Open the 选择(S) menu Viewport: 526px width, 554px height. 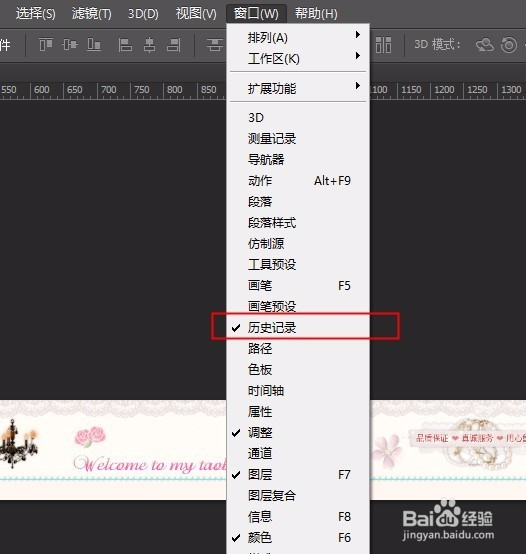tap(36, 14)
